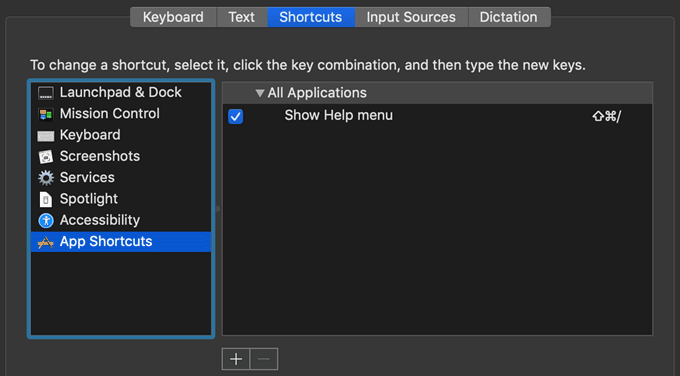This screenshot has width=680, height=376.
Task: Select Keyboard in the category list
Action: (121, 135)
